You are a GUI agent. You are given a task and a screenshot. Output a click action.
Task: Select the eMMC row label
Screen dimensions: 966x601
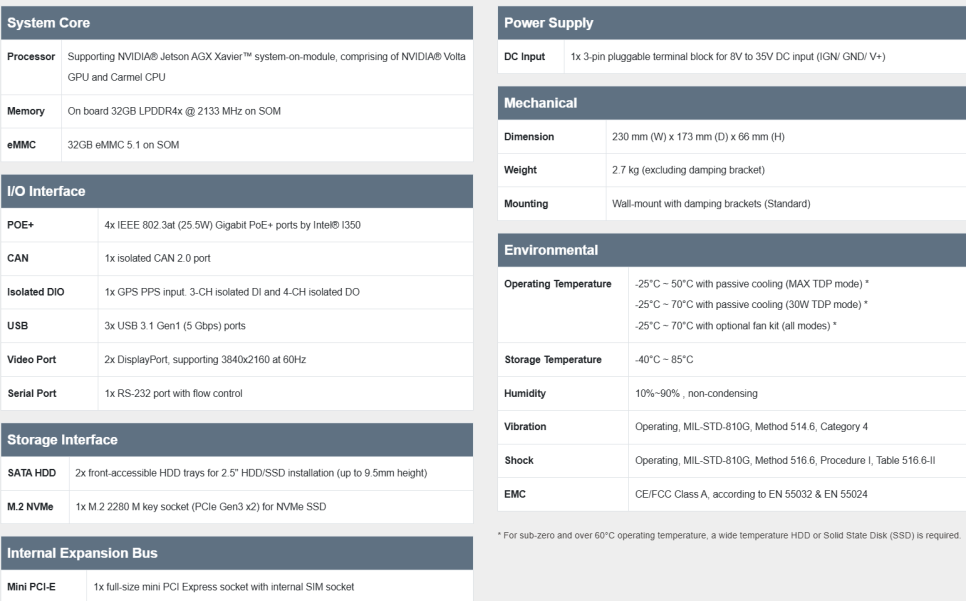[22, 144]
